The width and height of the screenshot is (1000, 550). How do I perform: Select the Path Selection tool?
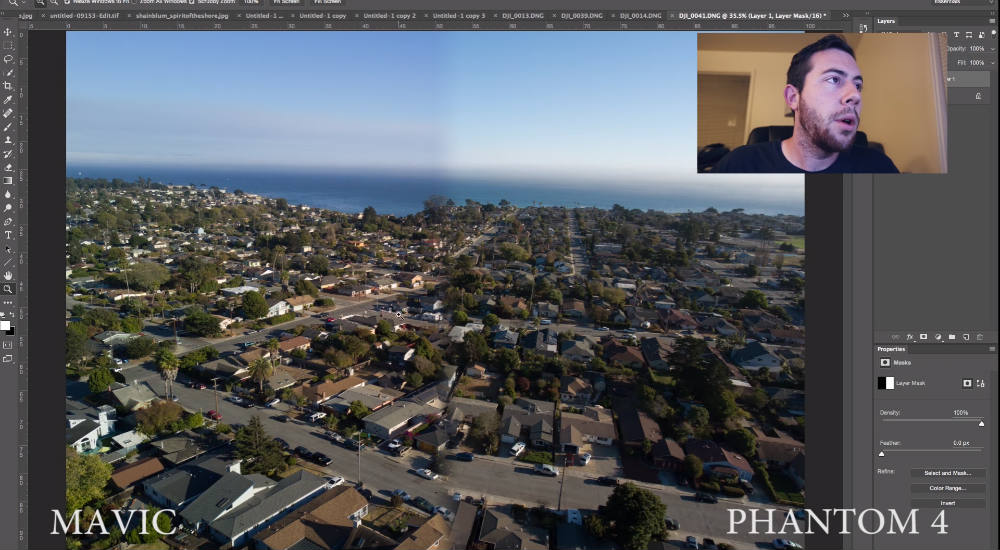pos(8,249)
